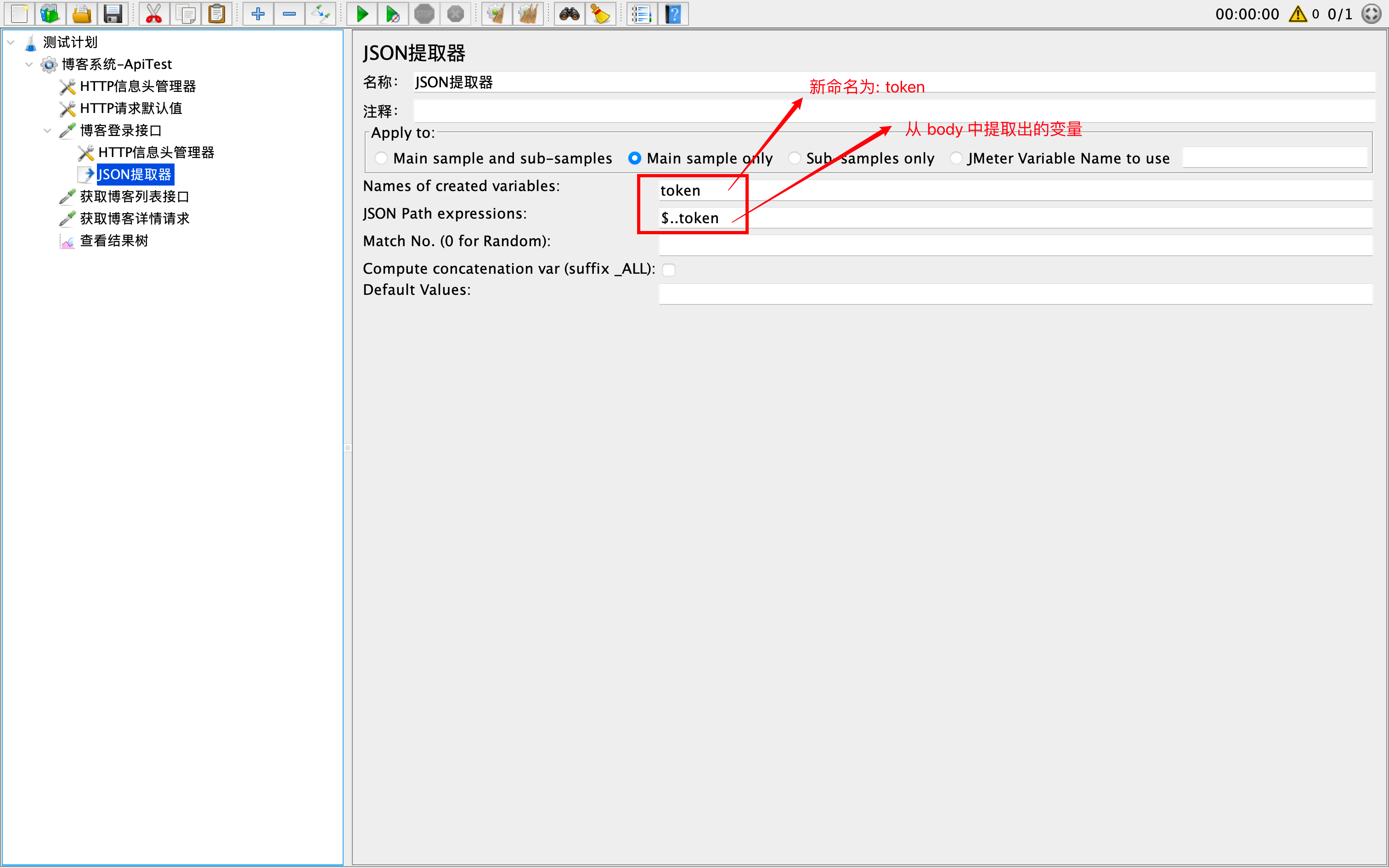
Task: Expand all nodes with plus icon
Action: click(258, 14)
